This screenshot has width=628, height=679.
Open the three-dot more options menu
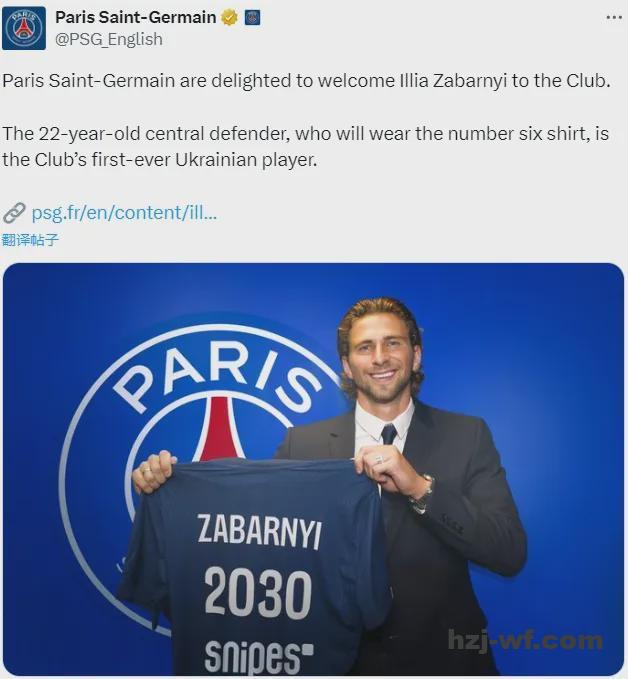pyautogui.click(x=614, y=17)
